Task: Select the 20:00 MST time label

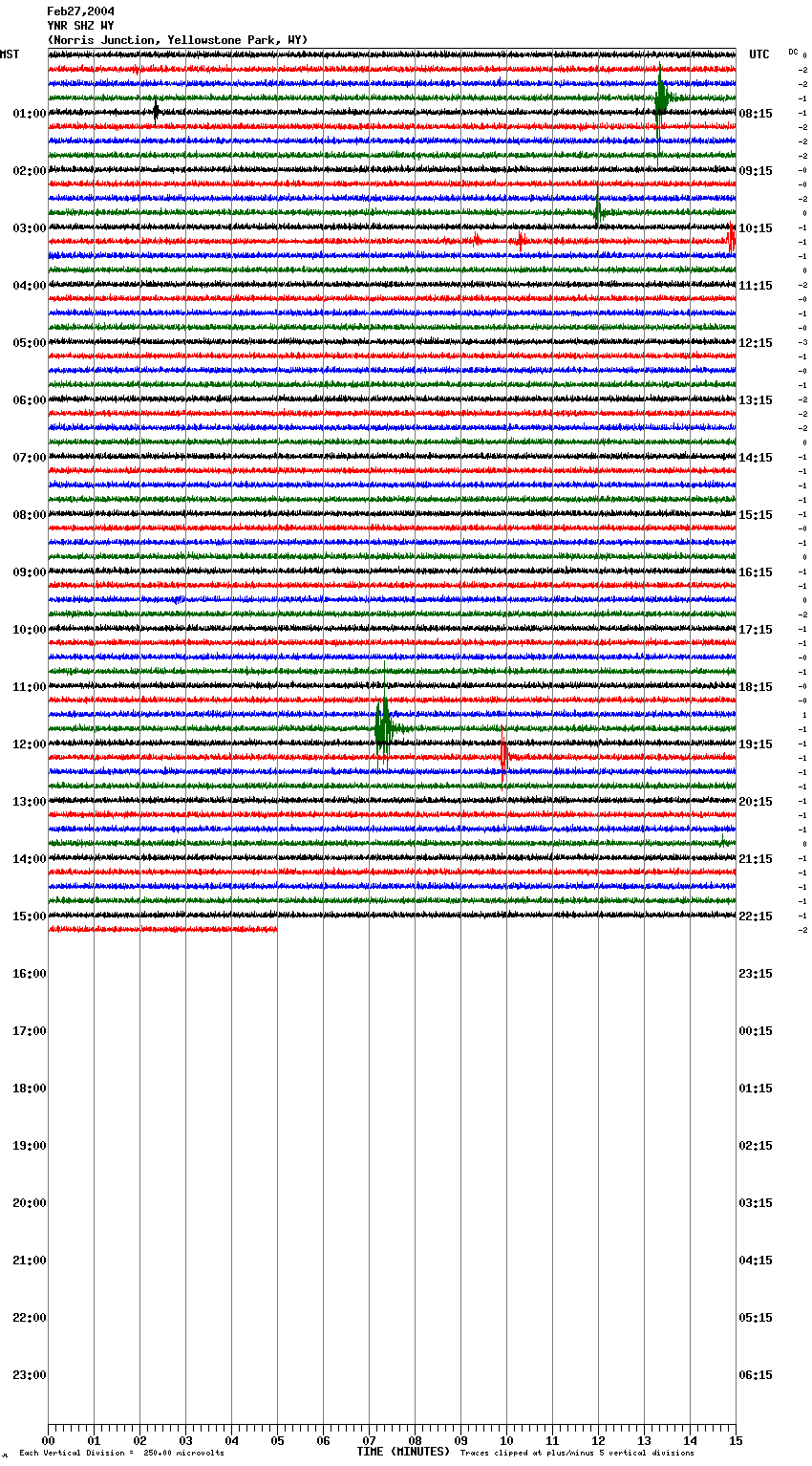Action: tap(30, 1203)
